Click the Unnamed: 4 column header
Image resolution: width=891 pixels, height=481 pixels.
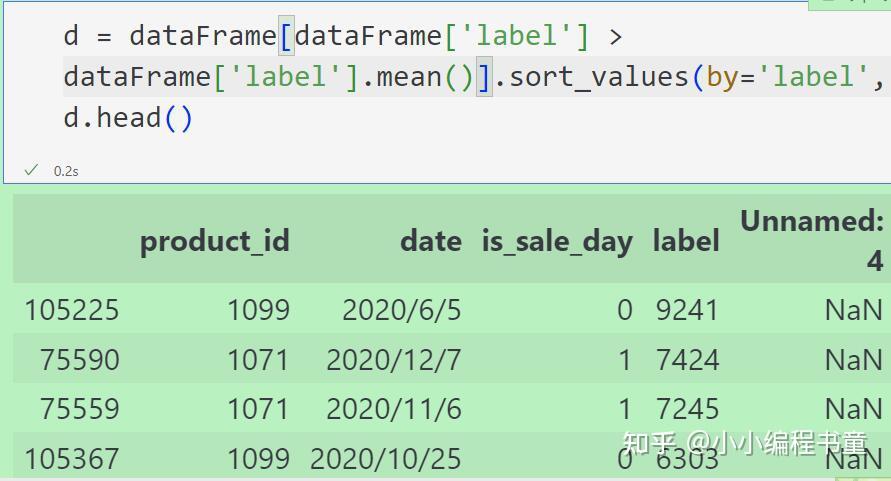812,240
